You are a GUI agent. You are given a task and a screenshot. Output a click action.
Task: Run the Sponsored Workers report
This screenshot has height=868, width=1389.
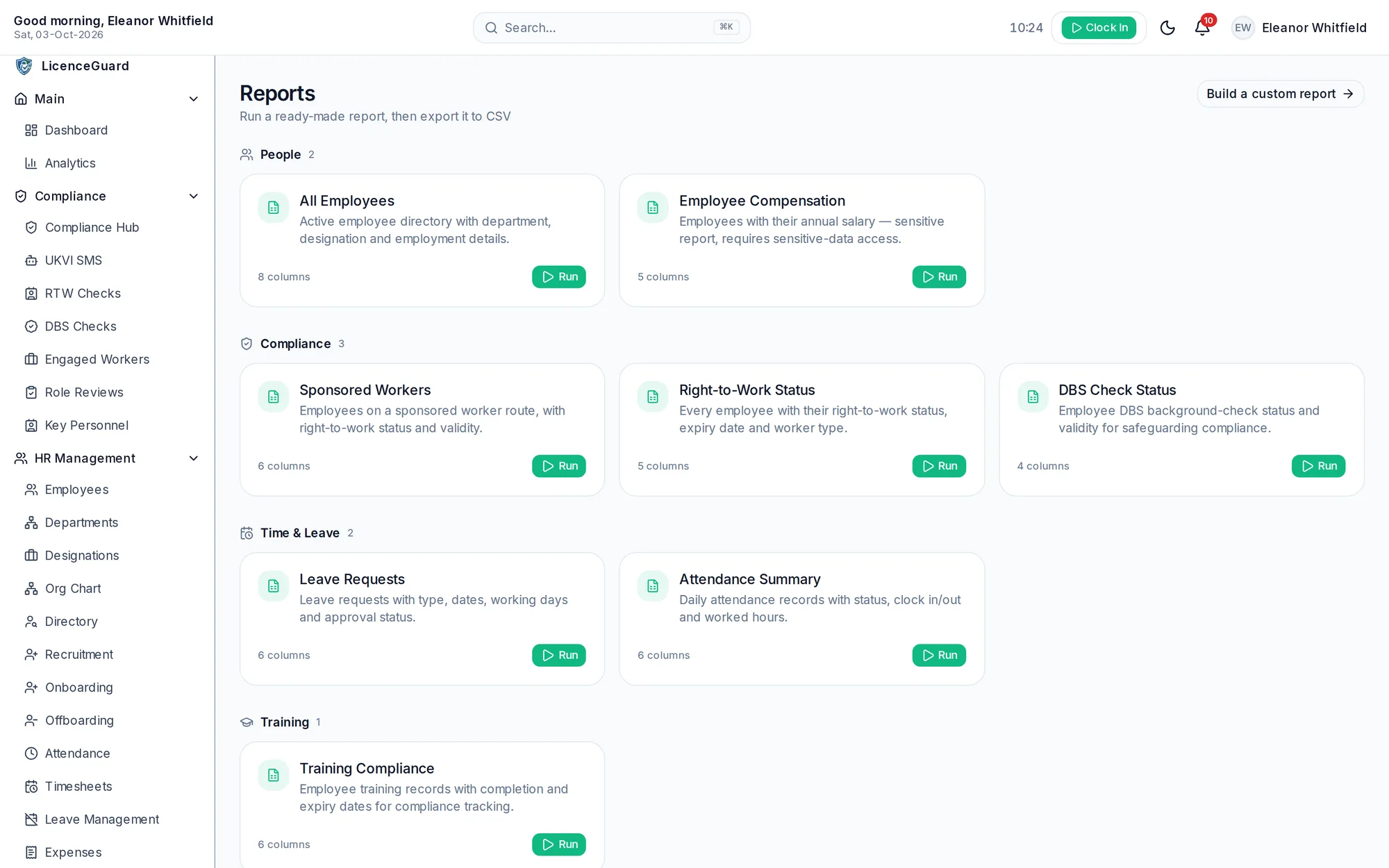tap(559, 466)
